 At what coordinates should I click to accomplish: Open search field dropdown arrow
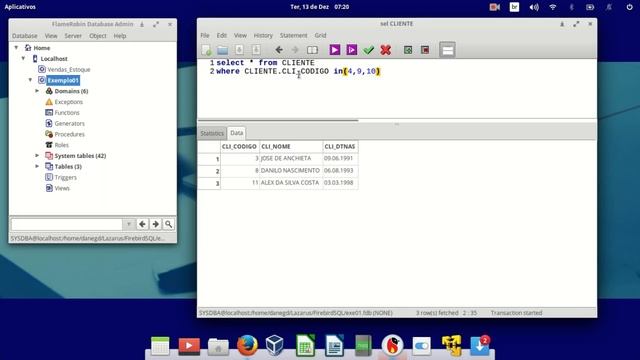point(129,224)
